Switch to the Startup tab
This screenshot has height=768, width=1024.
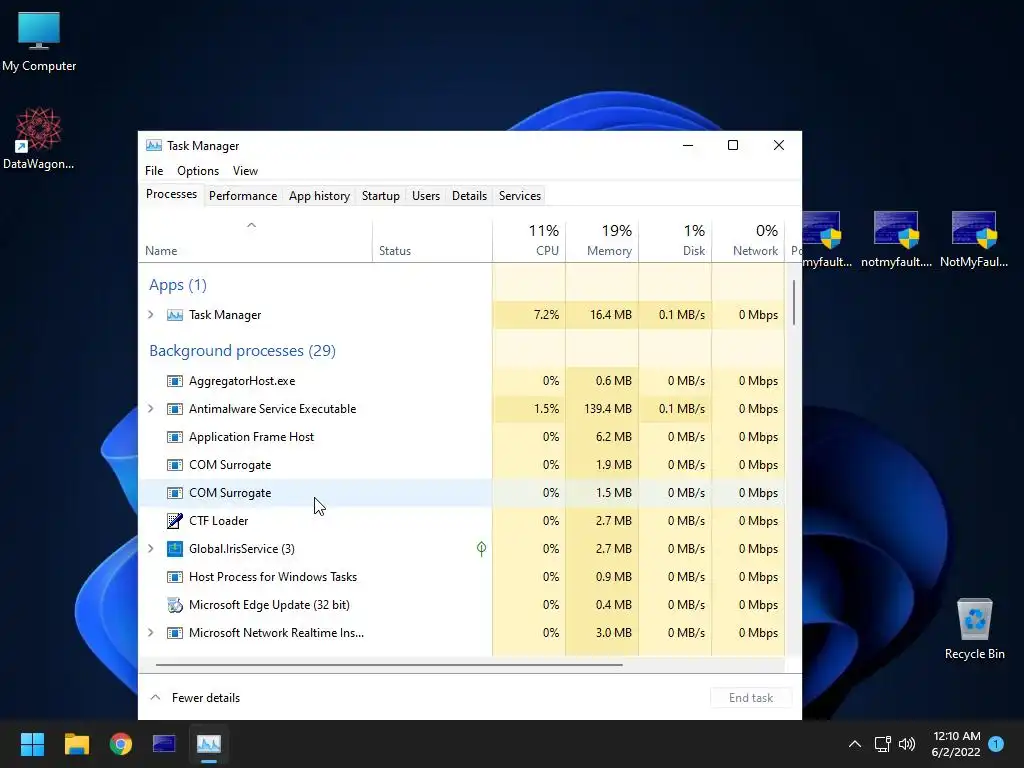[x=381, y=196]
